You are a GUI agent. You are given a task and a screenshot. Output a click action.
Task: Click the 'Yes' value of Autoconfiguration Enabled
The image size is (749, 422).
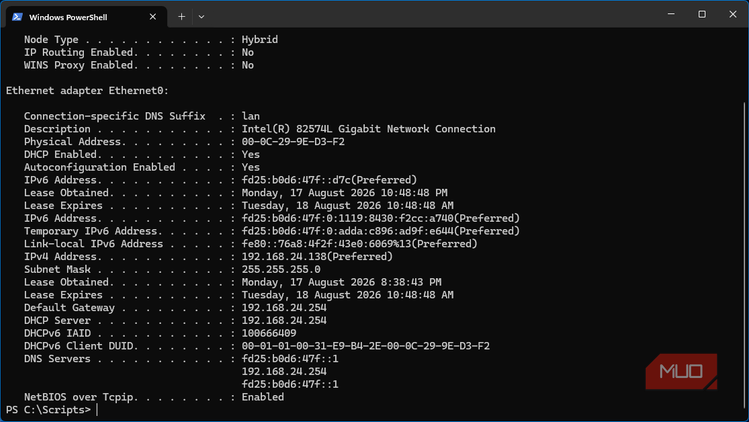[251, 167]
